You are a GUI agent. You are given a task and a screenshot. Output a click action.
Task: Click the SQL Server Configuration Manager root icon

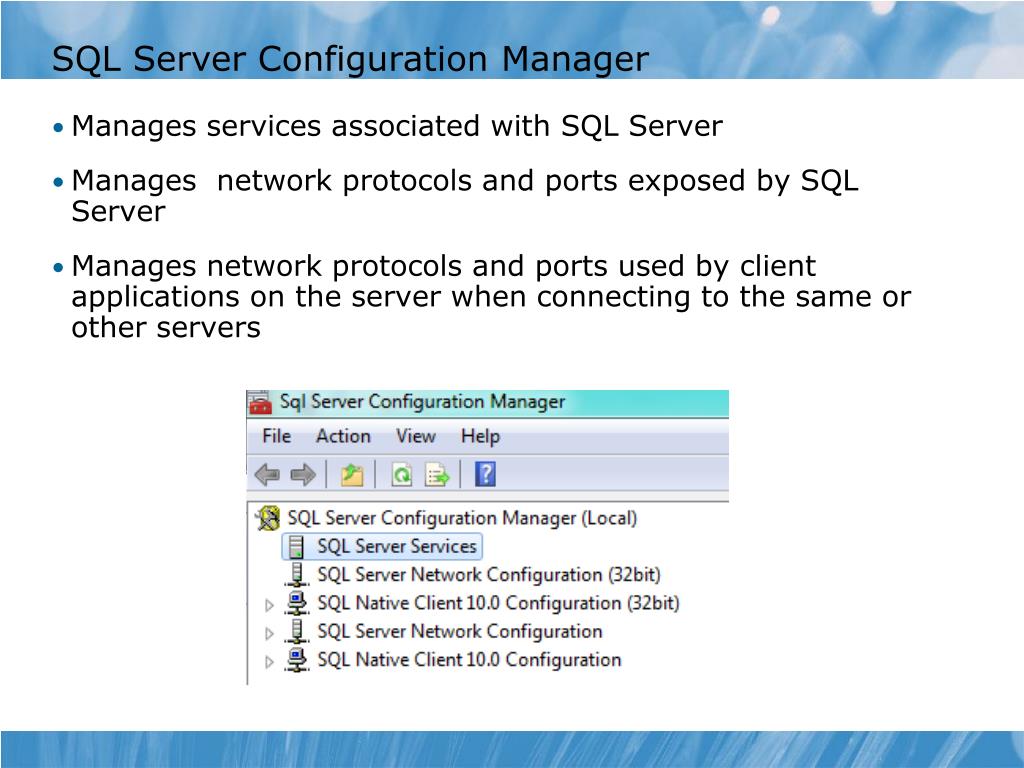(x=268, y=518)
